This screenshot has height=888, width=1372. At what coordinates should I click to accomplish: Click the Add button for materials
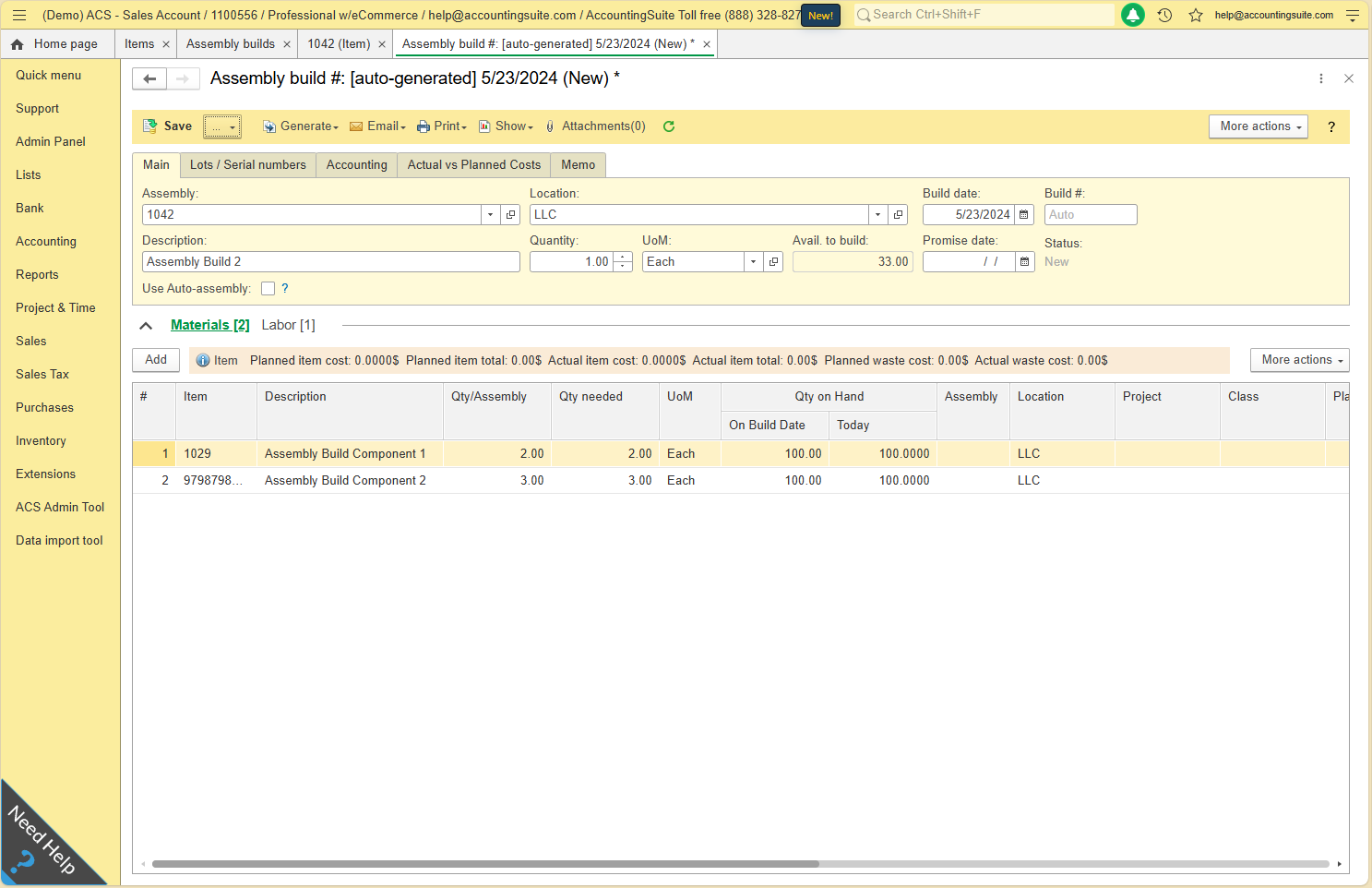[x=156, y=360]
